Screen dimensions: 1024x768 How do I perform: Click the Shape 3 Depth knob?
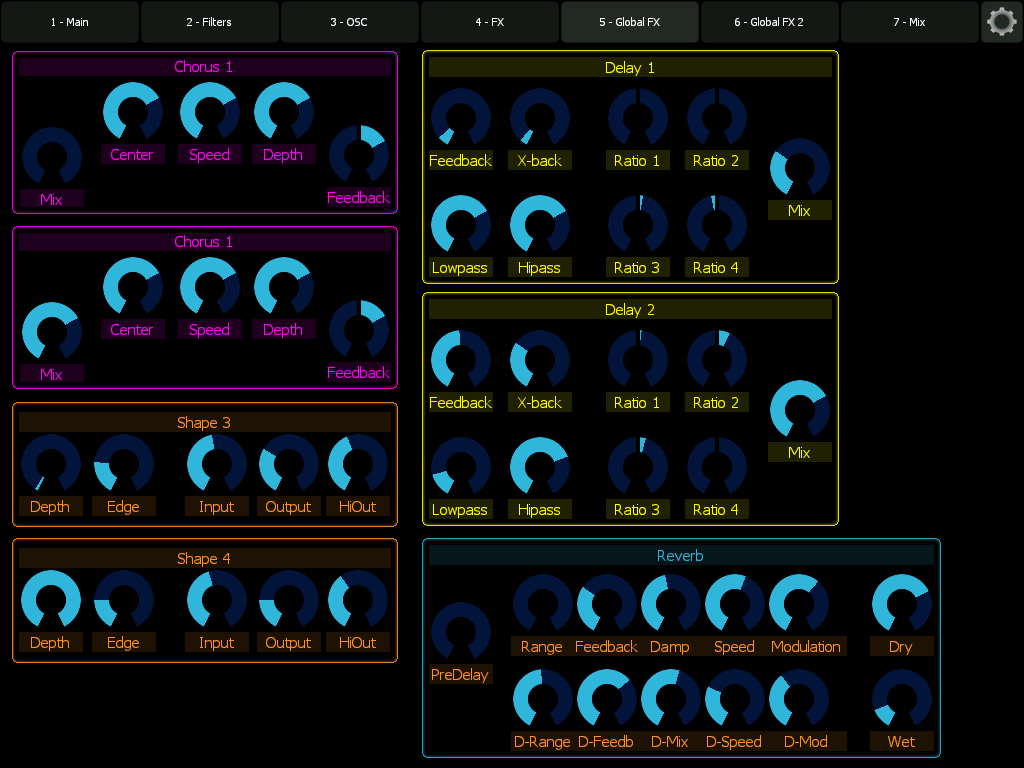click(x=51, y=464)
